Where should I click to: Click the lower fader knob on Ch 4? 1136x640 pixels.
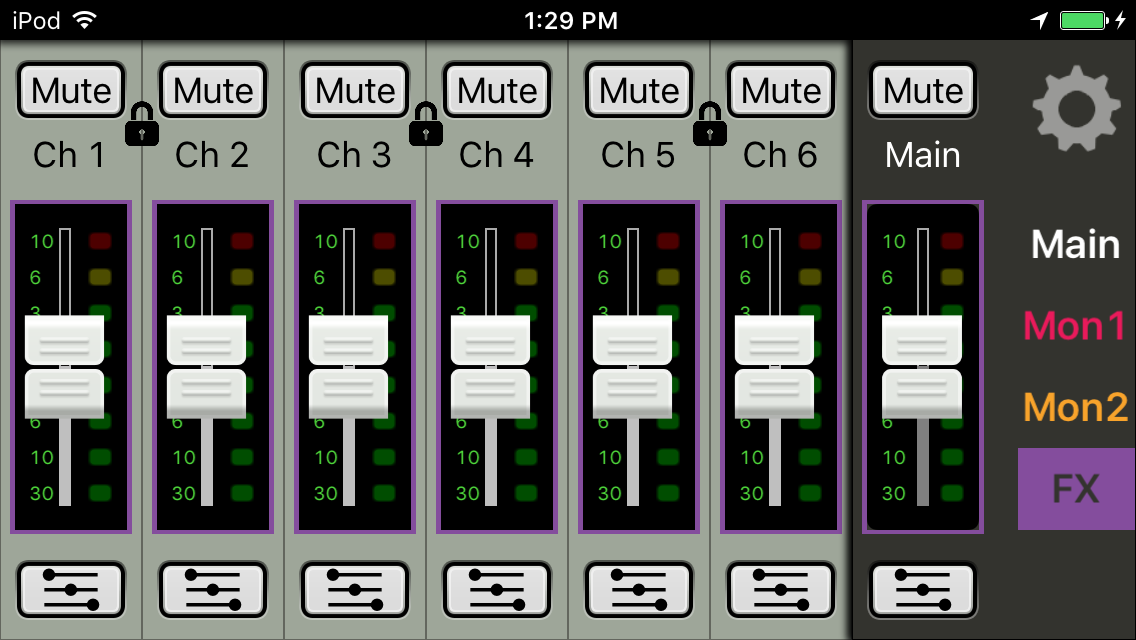pyautogui.click(x=490, y=394)
